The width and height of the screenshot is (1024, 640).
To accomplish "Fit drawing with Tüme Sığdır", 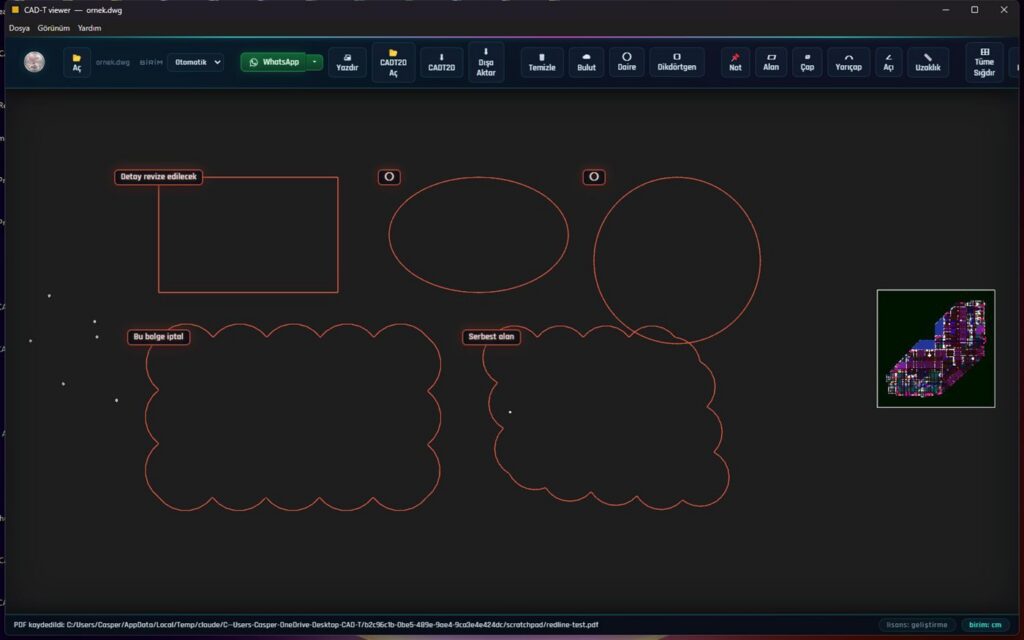I will [984, 63].
